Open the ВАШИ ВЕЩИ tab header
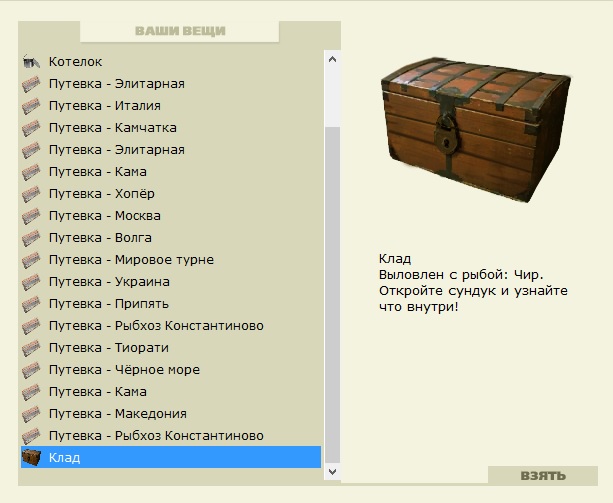 pyautogui.click(x=180, y=31)
